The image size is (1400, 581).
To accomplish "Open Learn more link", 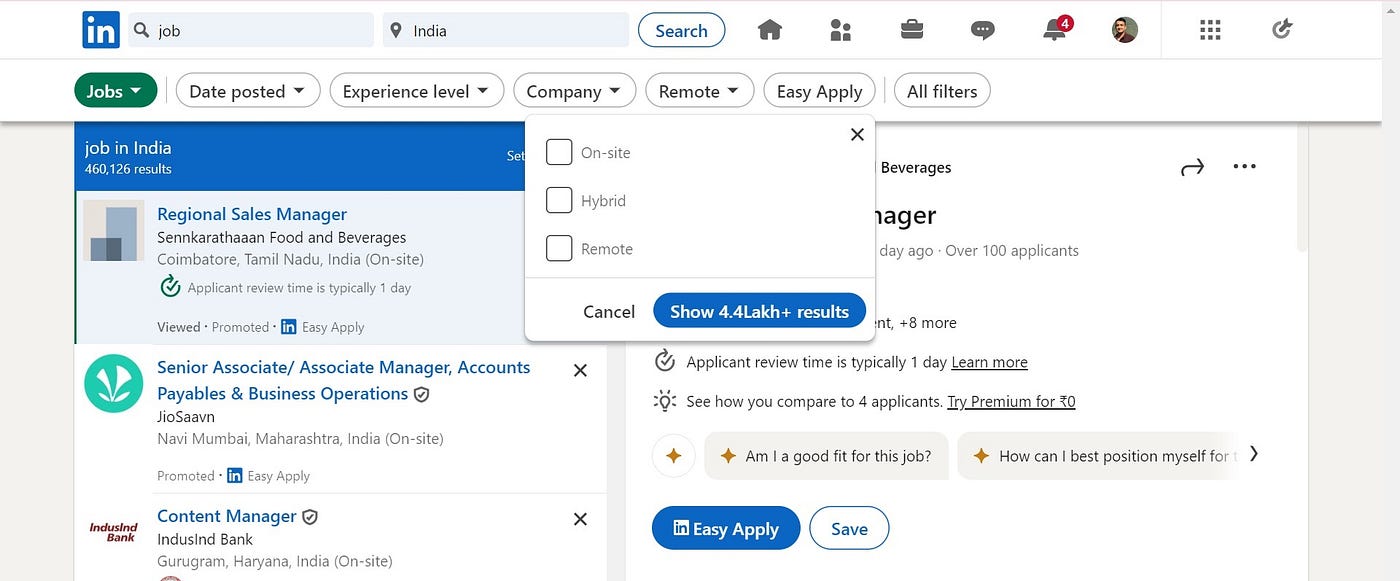I will [x=989, y=362].
